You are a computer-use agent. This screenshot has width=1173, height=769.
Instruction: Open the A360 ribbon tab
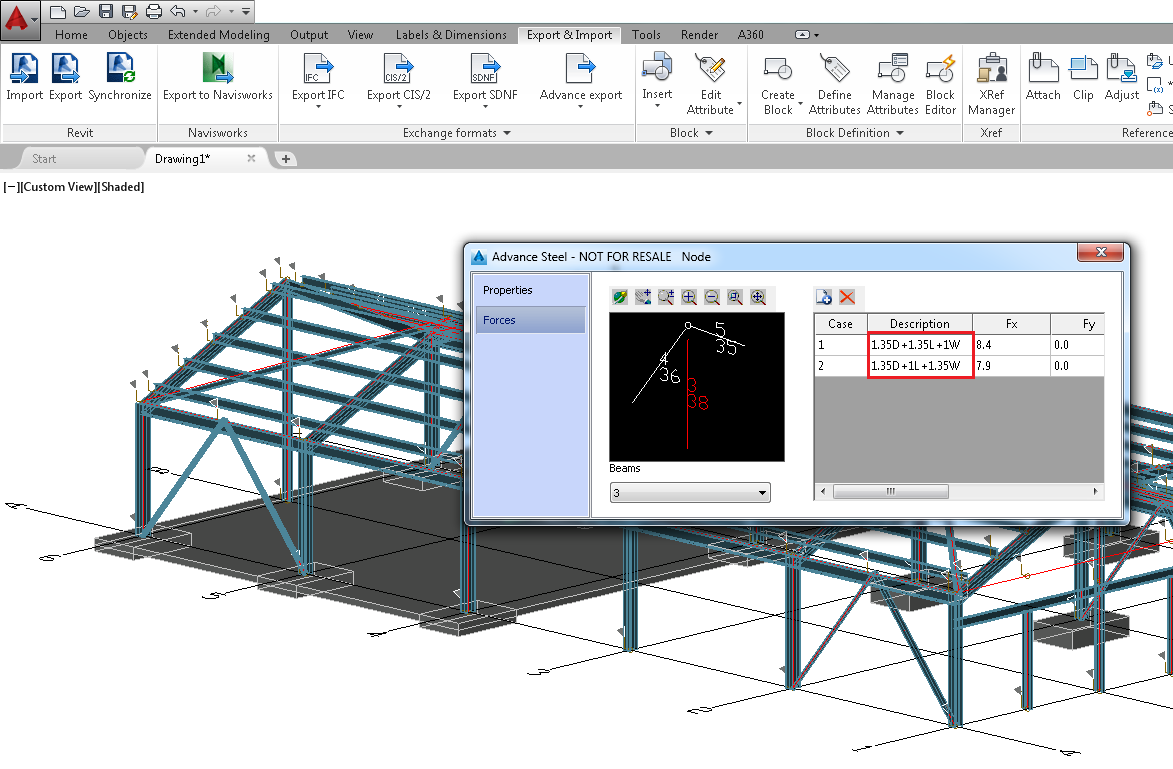point(750,34)
